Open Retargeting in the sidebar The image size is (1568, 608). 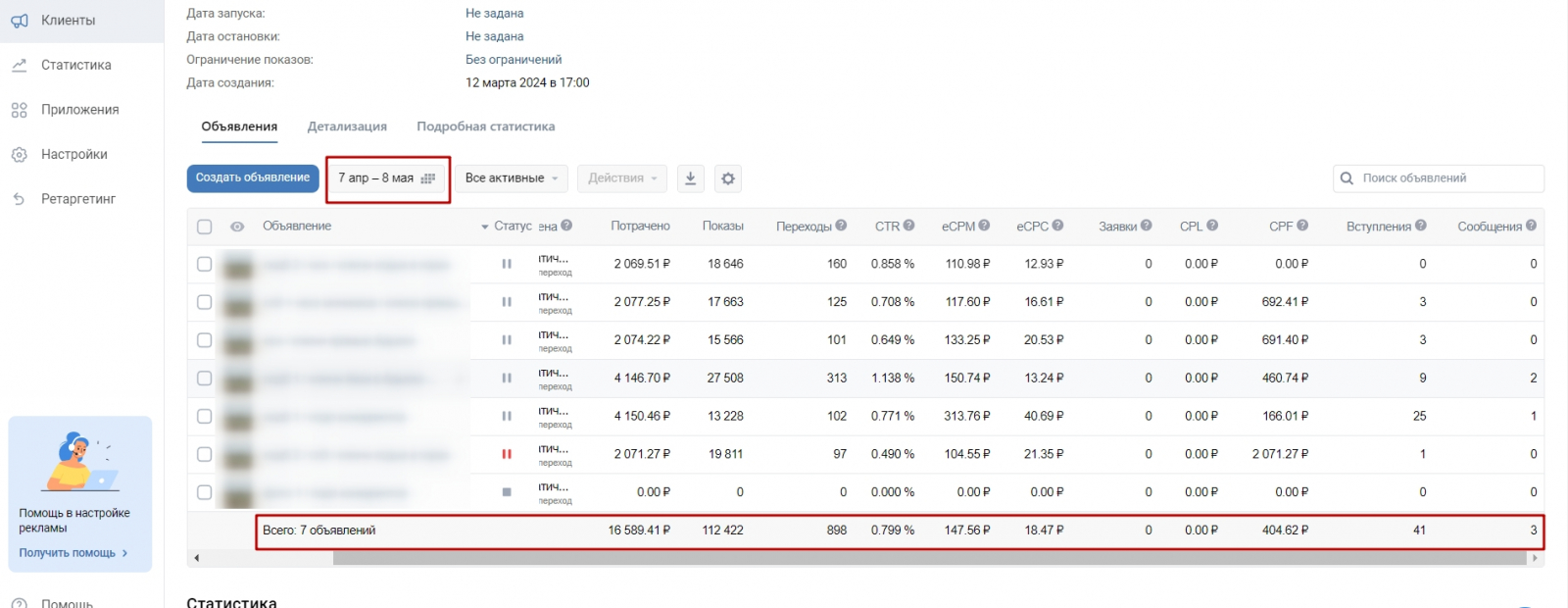click(x=78, y=199)
